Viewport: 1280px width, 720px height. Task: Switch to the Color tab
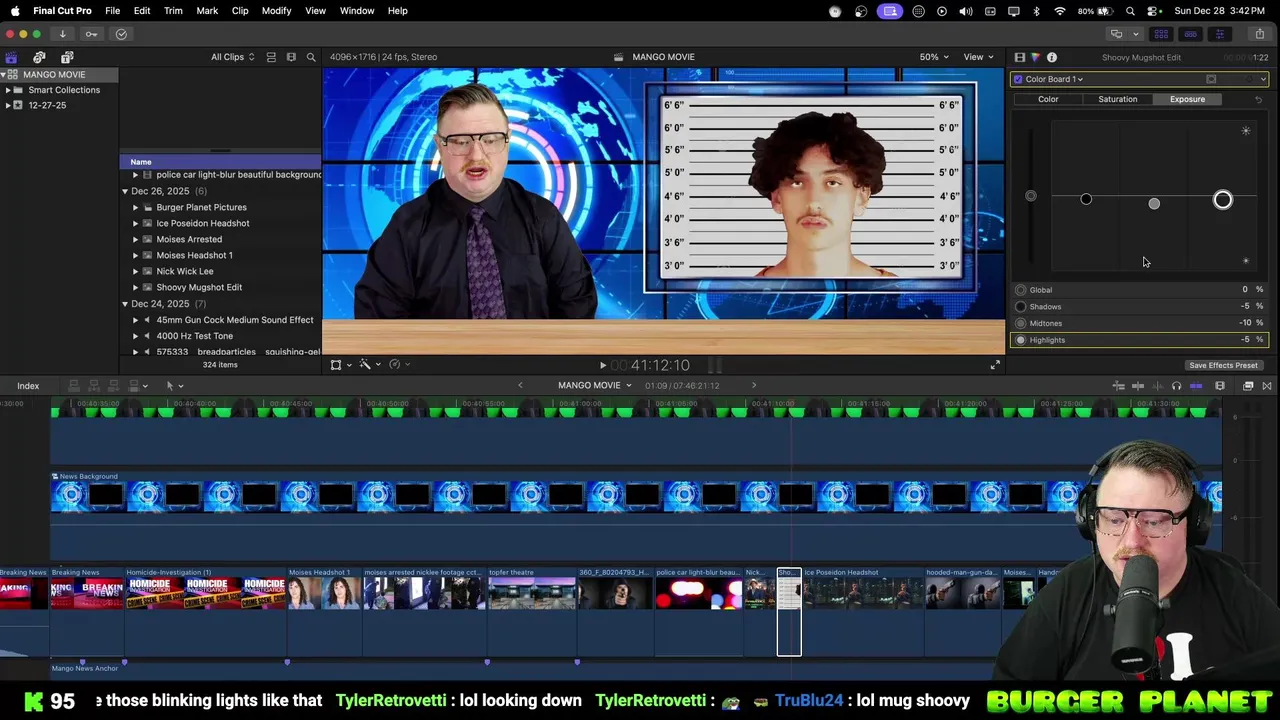(1048, 99)
